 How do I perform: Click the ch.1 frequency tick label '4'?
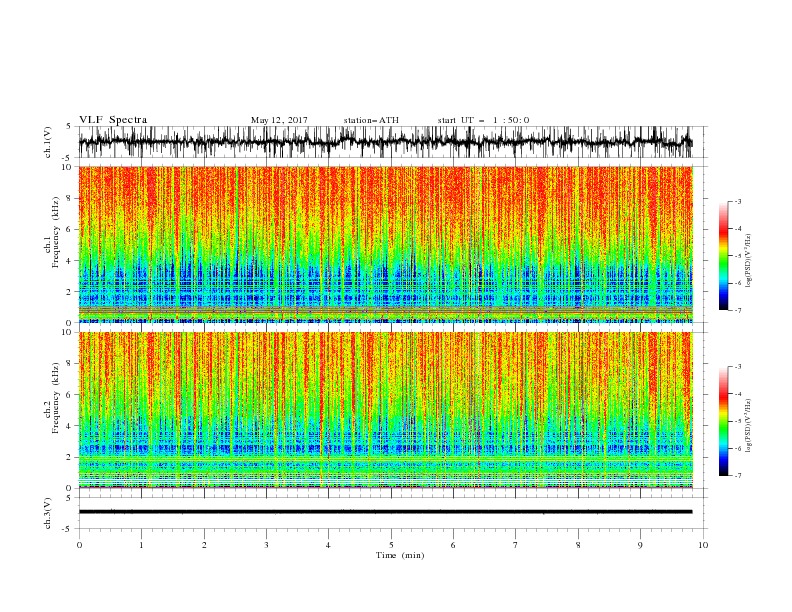point(71,261)
